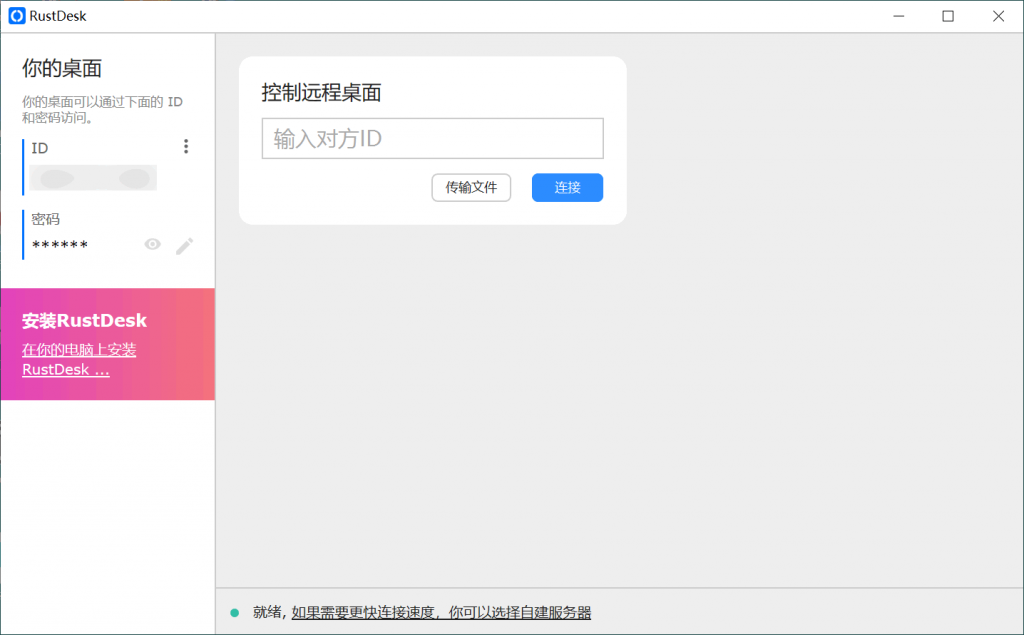1024x635 pixels.
Task: Click the blurred ID value
Action: click(x=93, y=178)
